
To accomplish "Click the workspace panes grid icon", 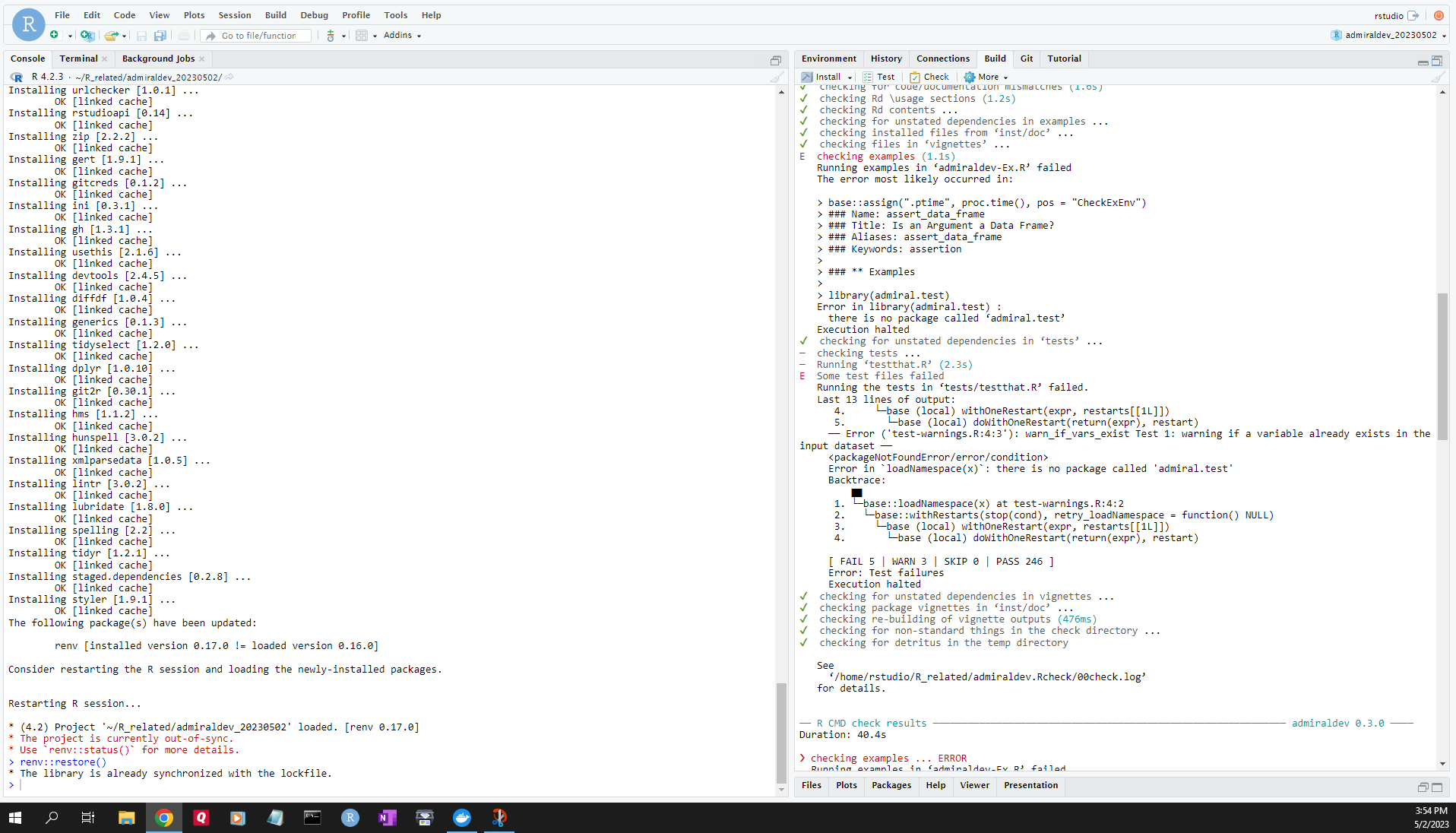I will coord(362,35).
